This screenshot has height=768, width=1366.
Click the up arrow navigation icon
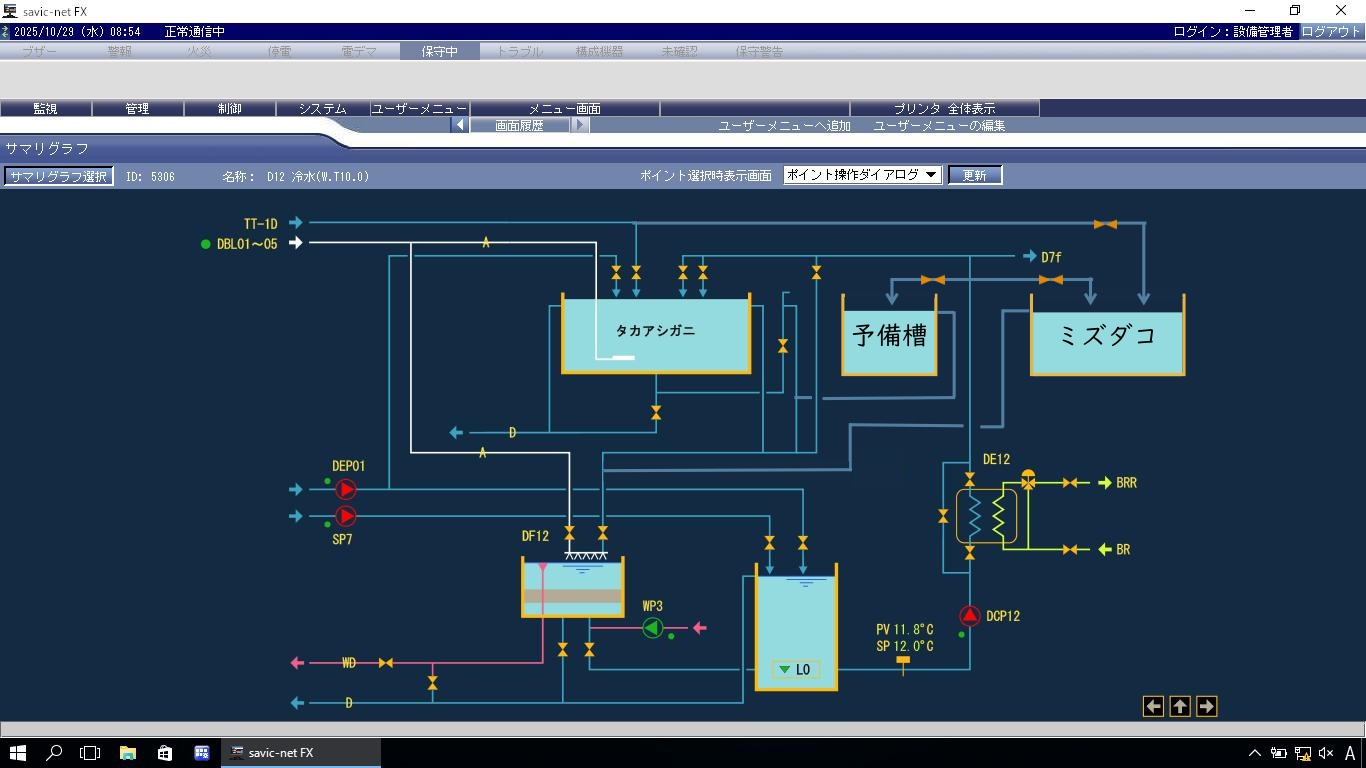(1180, 706)
